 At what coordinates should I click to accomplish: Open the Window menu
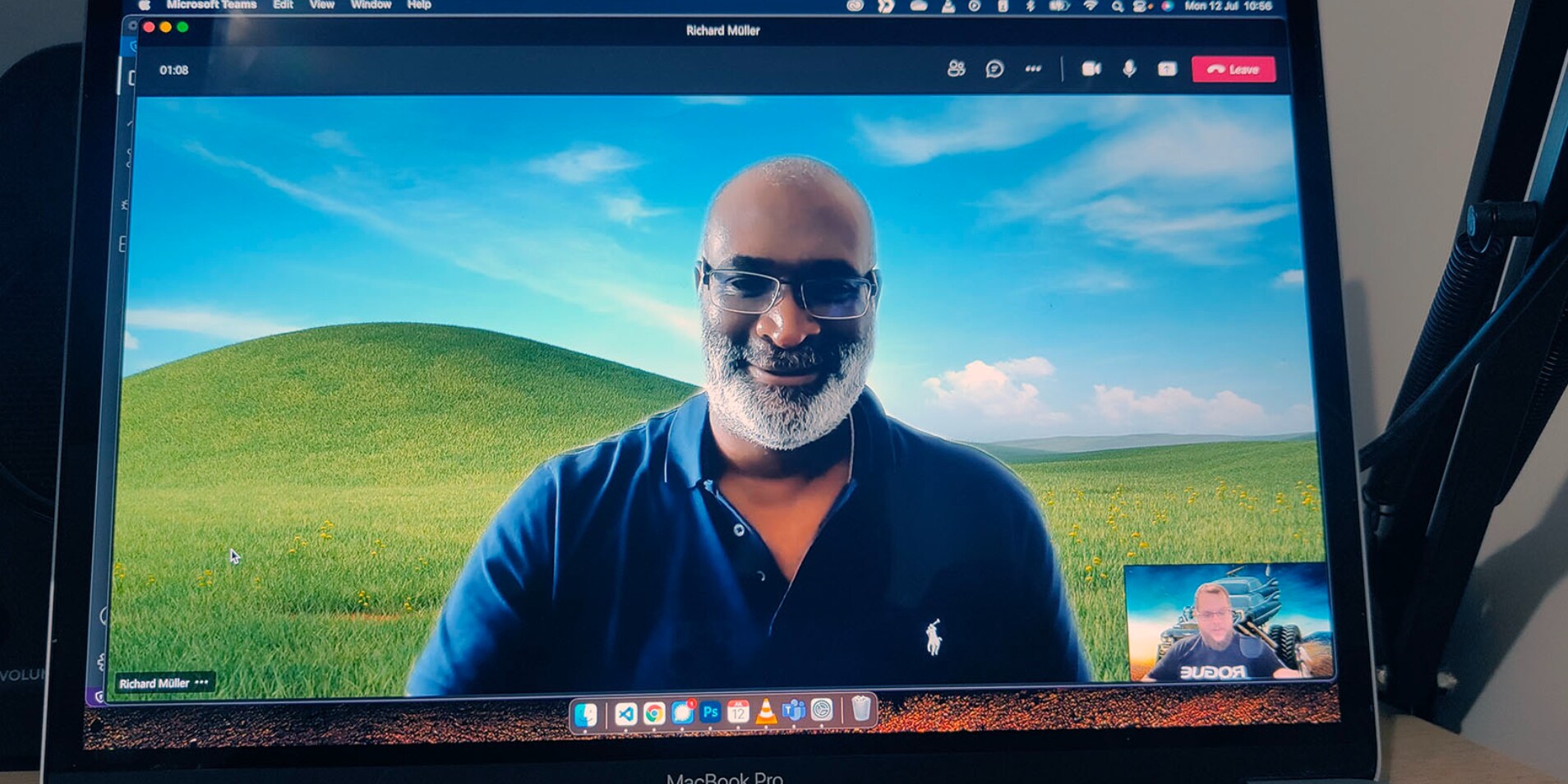pyautogui.click(x=371, y=5)
